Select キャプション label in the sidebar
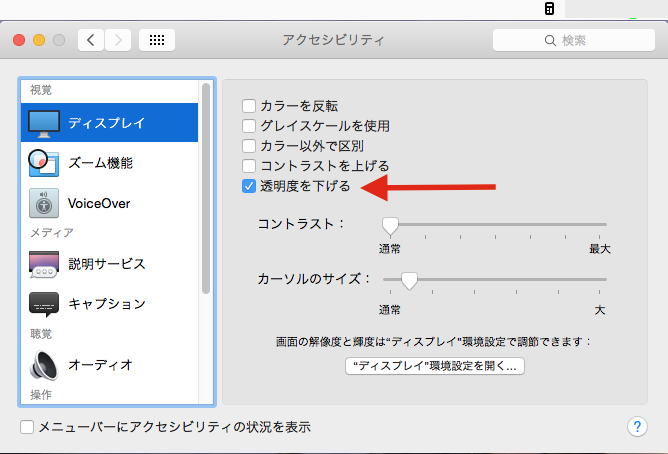The height and width of the screenshot is (454, 668). tap(107, 304)
